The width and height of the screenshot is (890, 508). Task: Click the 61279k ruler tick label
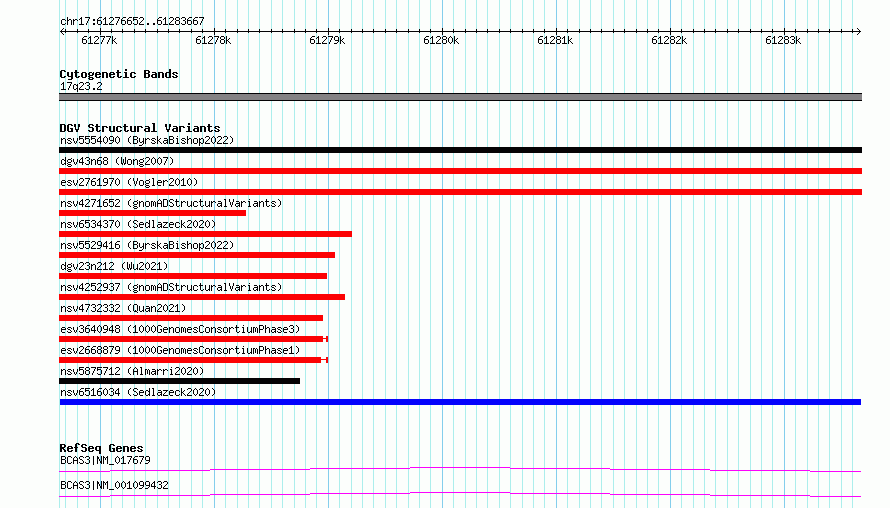328,40
